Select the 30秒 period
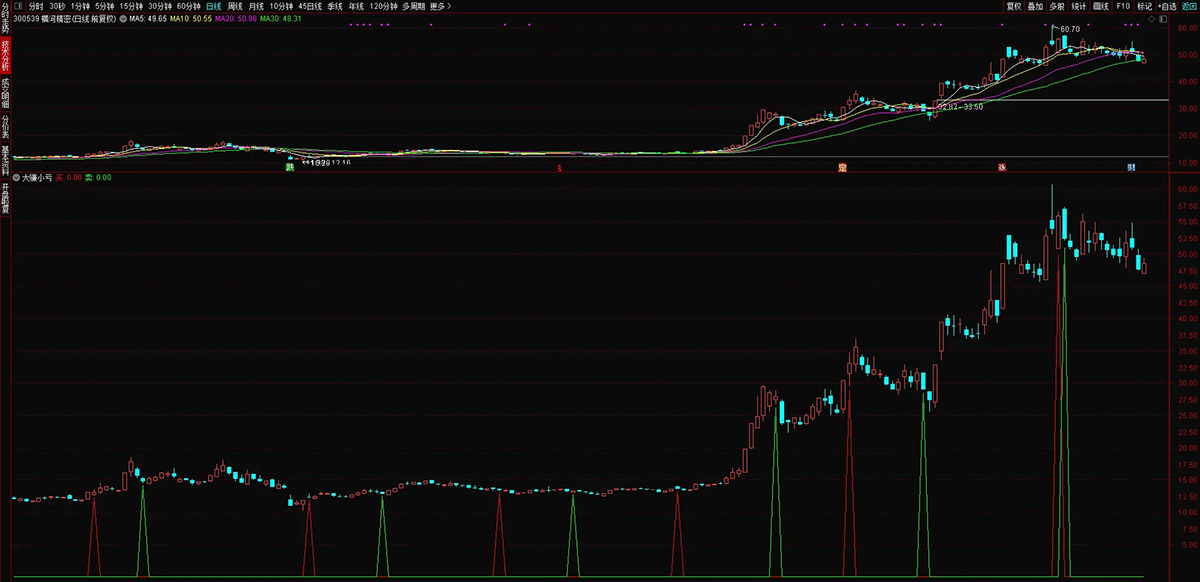The height and width of the screenshot is (582, 1200). (x=57, y=6)
